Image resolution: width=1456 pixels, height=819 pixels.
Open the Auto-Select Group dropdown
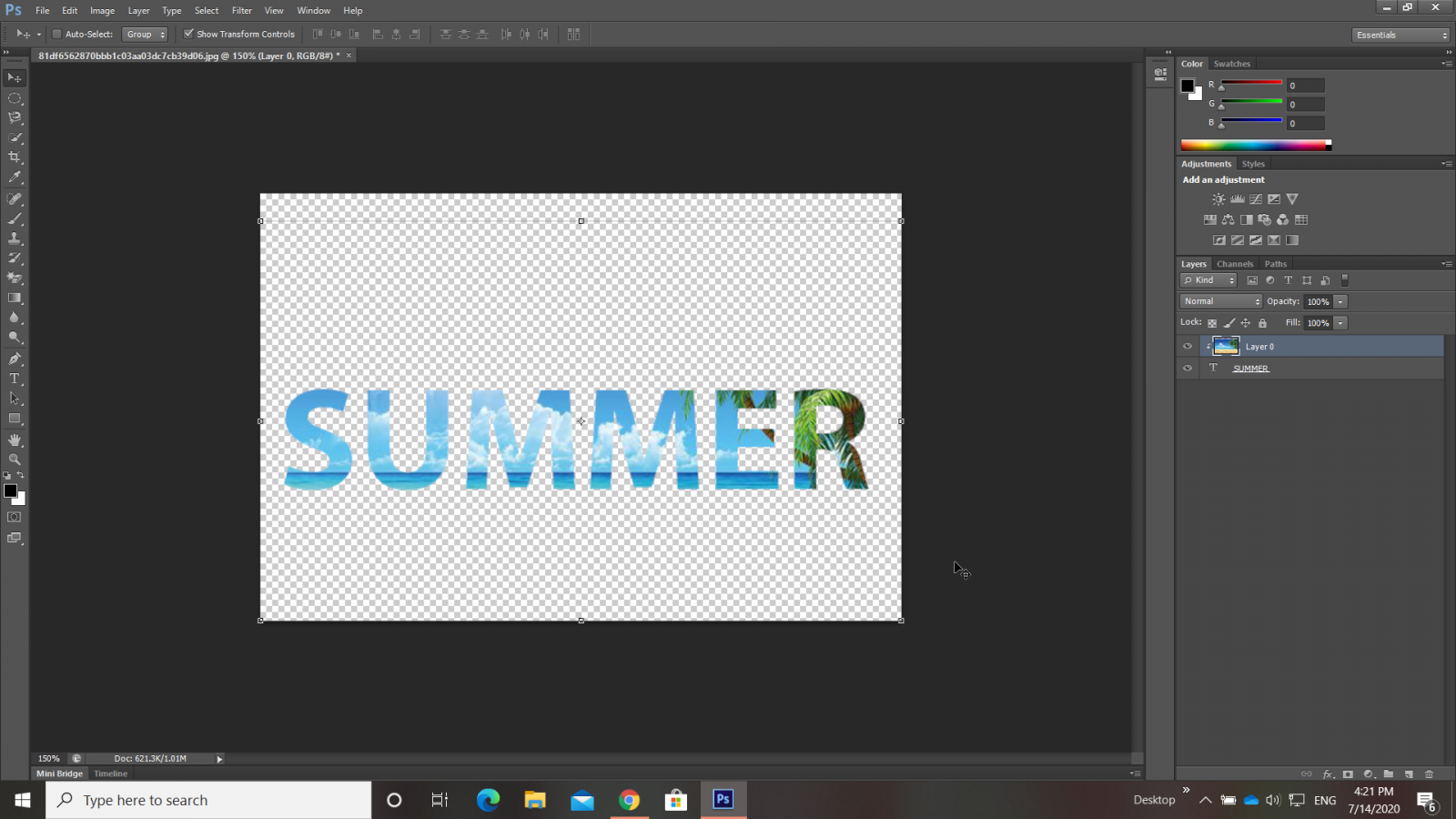[146, 35]
